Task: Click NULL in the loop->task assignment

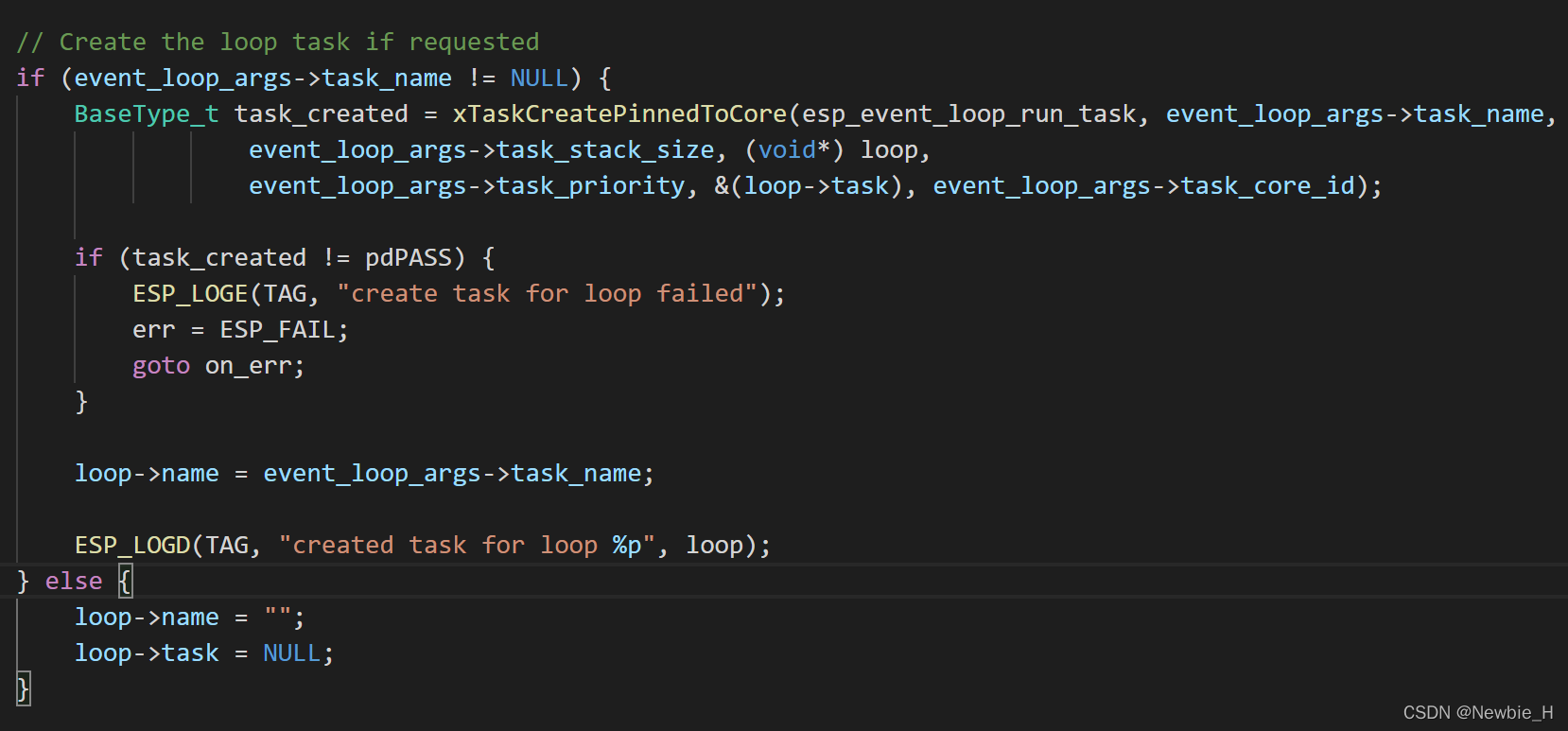Action: [292, 653]
